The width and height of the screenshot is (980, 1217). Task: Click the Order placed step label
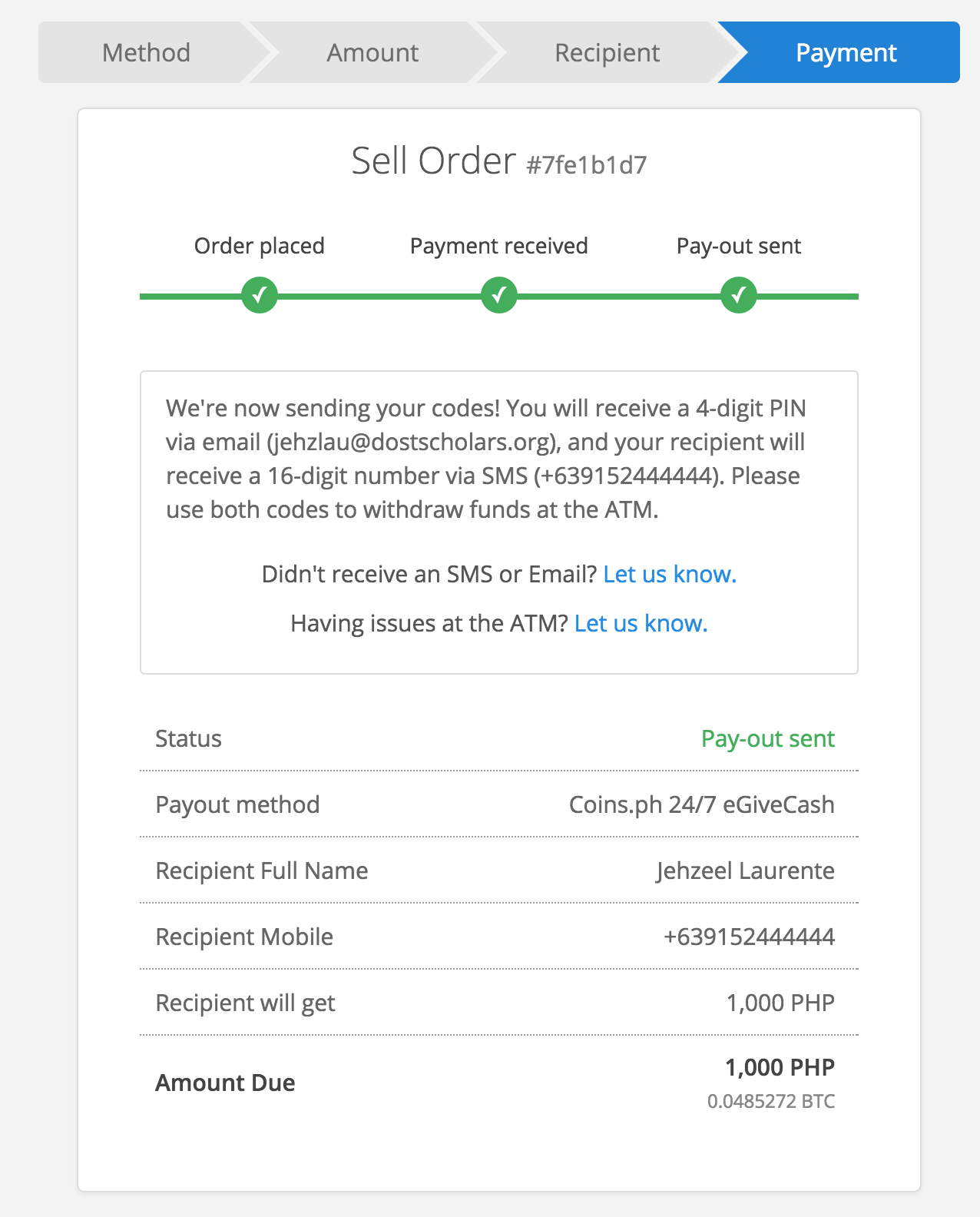[260, 246]
